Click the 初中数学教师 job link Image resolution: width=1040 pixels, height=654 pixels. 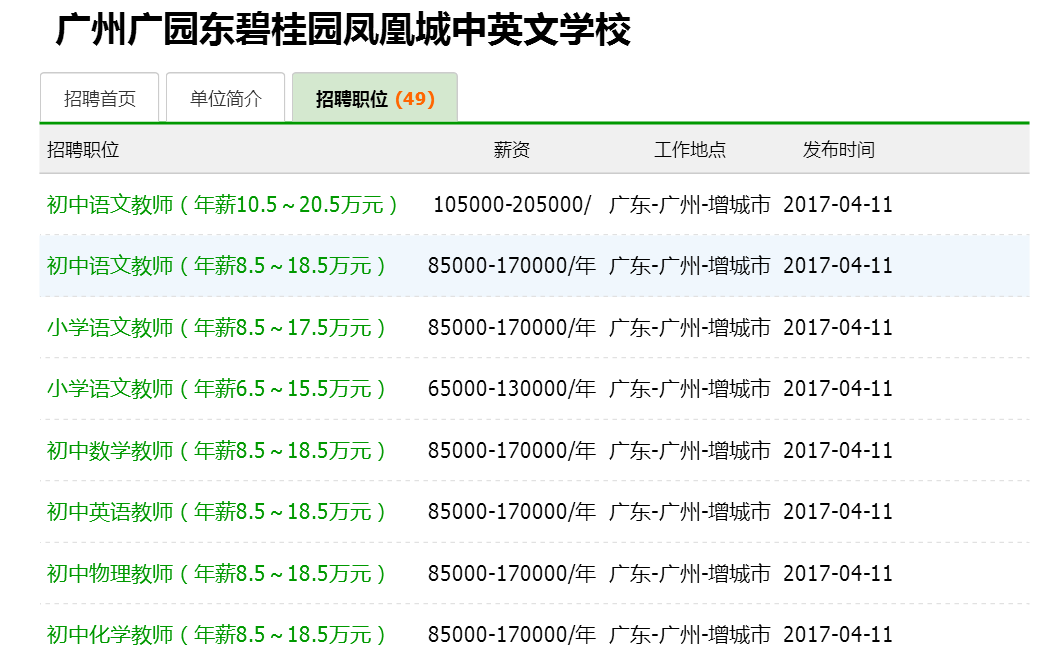216,451
